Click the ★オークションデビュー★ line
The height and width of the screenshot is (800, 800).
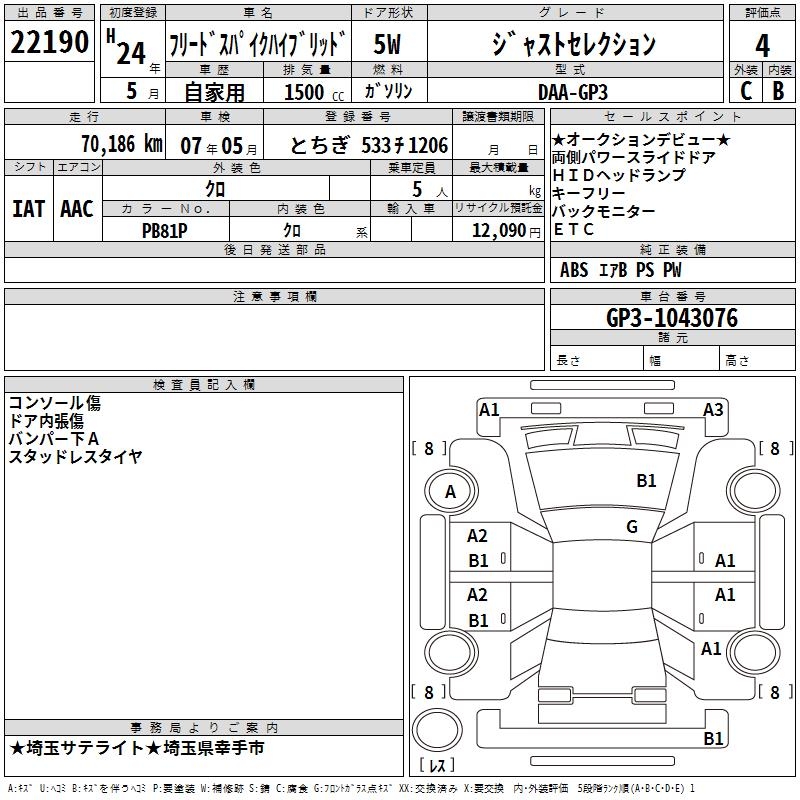point(641,140)
